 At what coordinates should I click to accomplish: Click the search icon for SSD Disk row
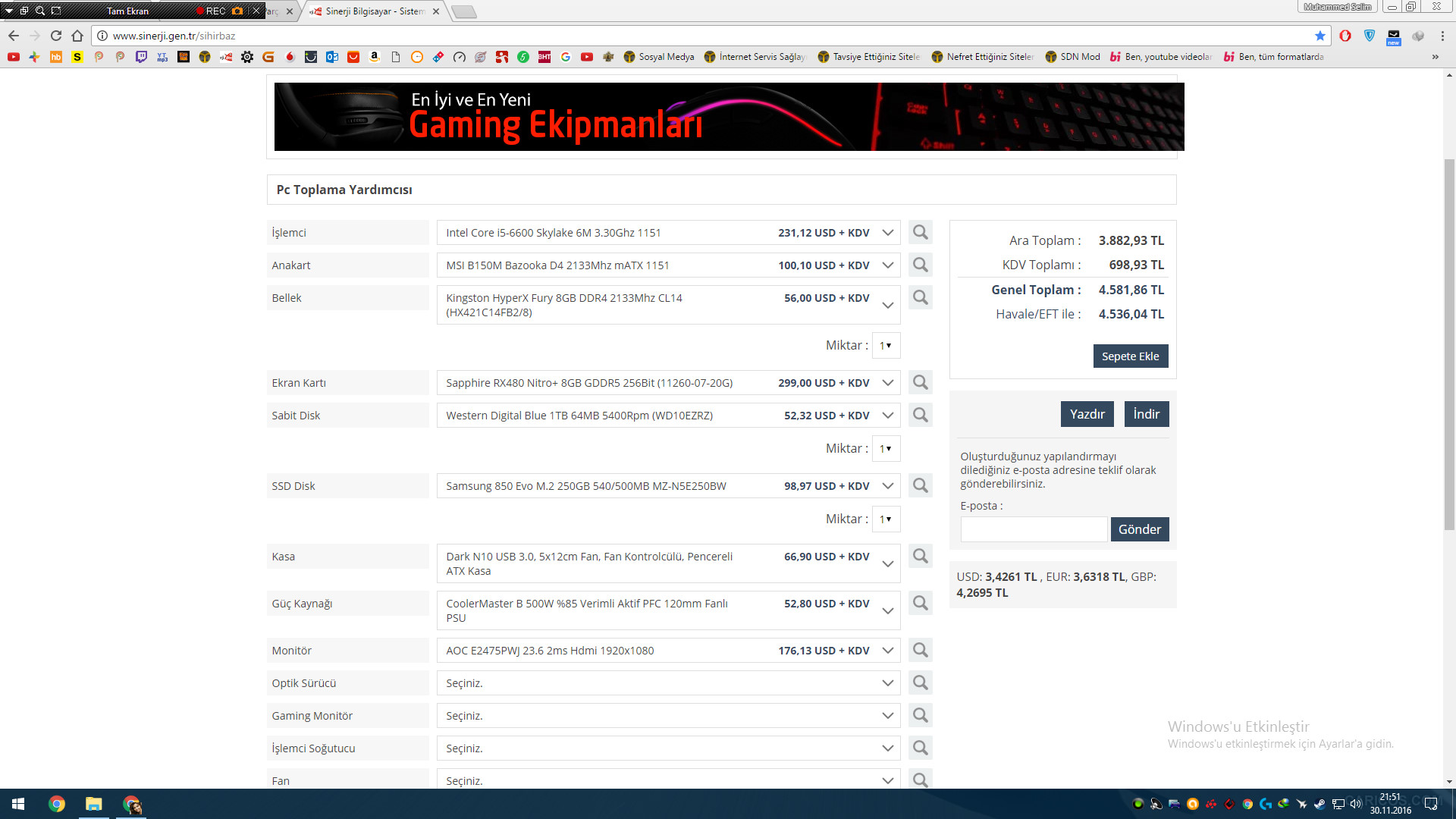click(920, 485)
